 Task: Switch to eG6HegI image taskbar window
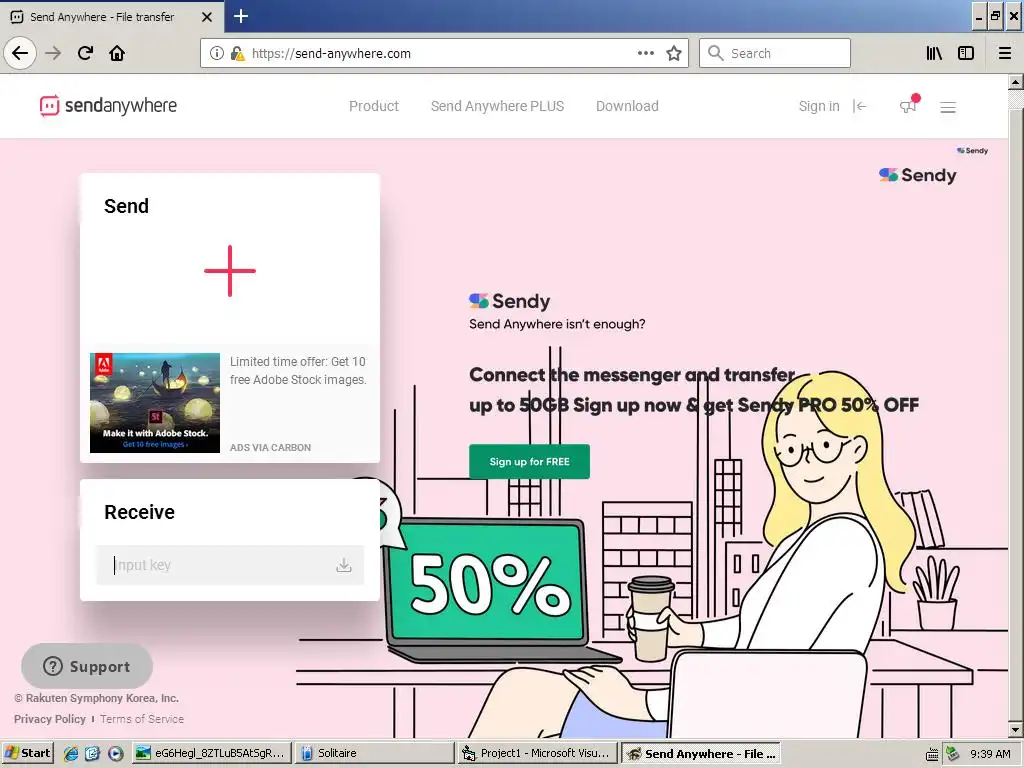[210, 753]
